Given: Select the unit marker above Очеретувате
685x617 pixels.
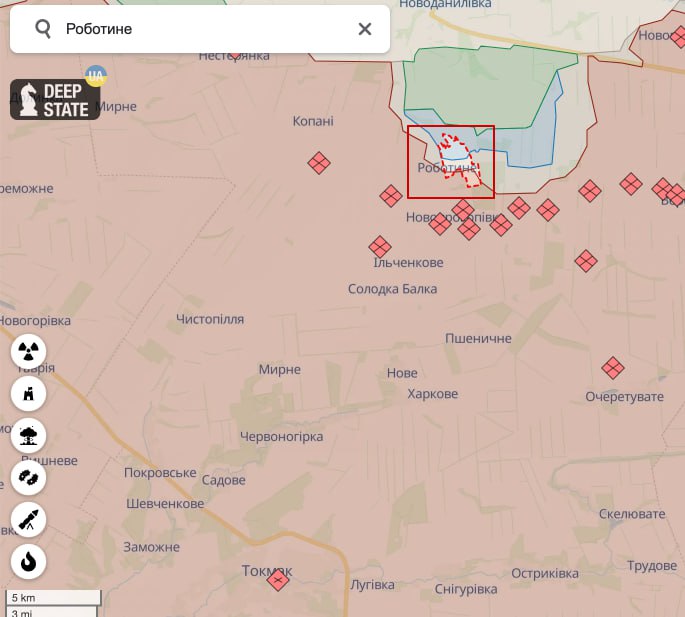Looking at the screenshot, I should pyautogui.click(x=613, y=368).
